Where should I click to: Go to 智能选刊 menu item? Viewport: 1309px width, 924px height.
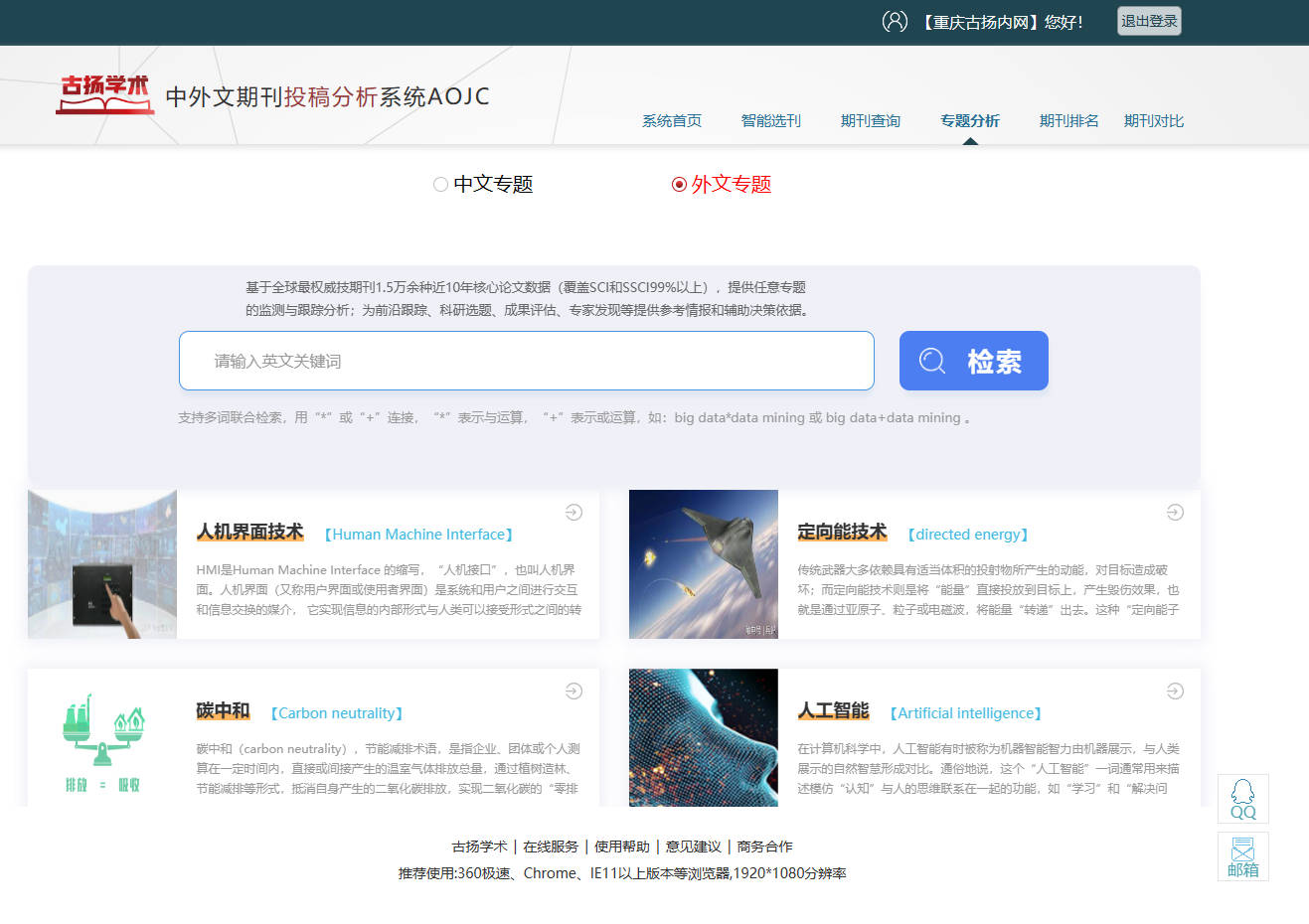click(x=770, y=121)
